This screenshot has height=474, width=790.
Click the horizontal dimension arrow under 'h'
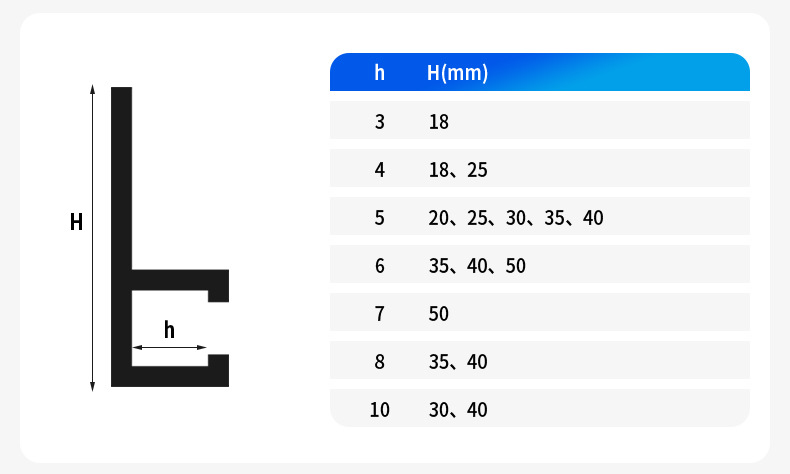click(169, 348)
